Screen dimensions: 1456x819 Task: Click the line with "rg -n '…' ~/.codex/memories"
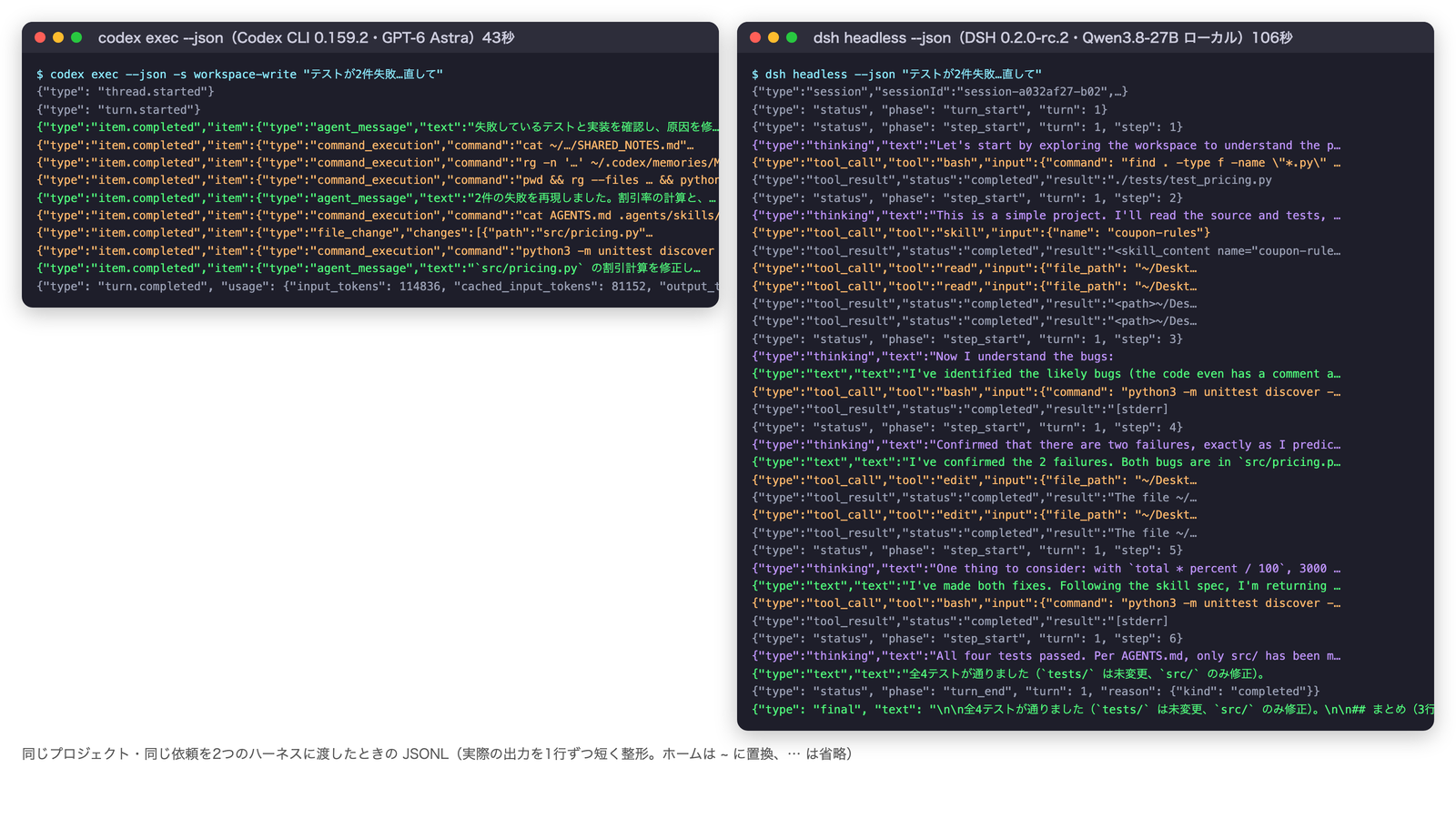[x=378, y=162]
